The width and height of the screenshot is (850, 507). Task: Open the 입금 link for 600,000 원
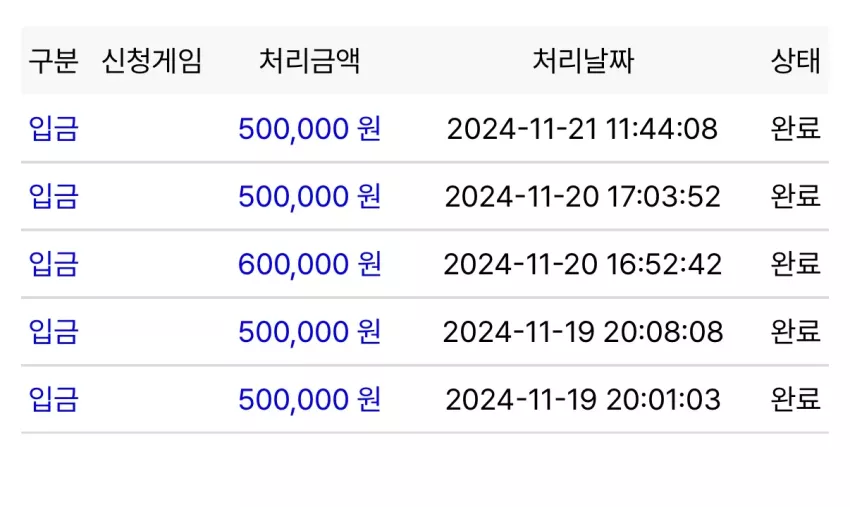[x=54, y=264]
